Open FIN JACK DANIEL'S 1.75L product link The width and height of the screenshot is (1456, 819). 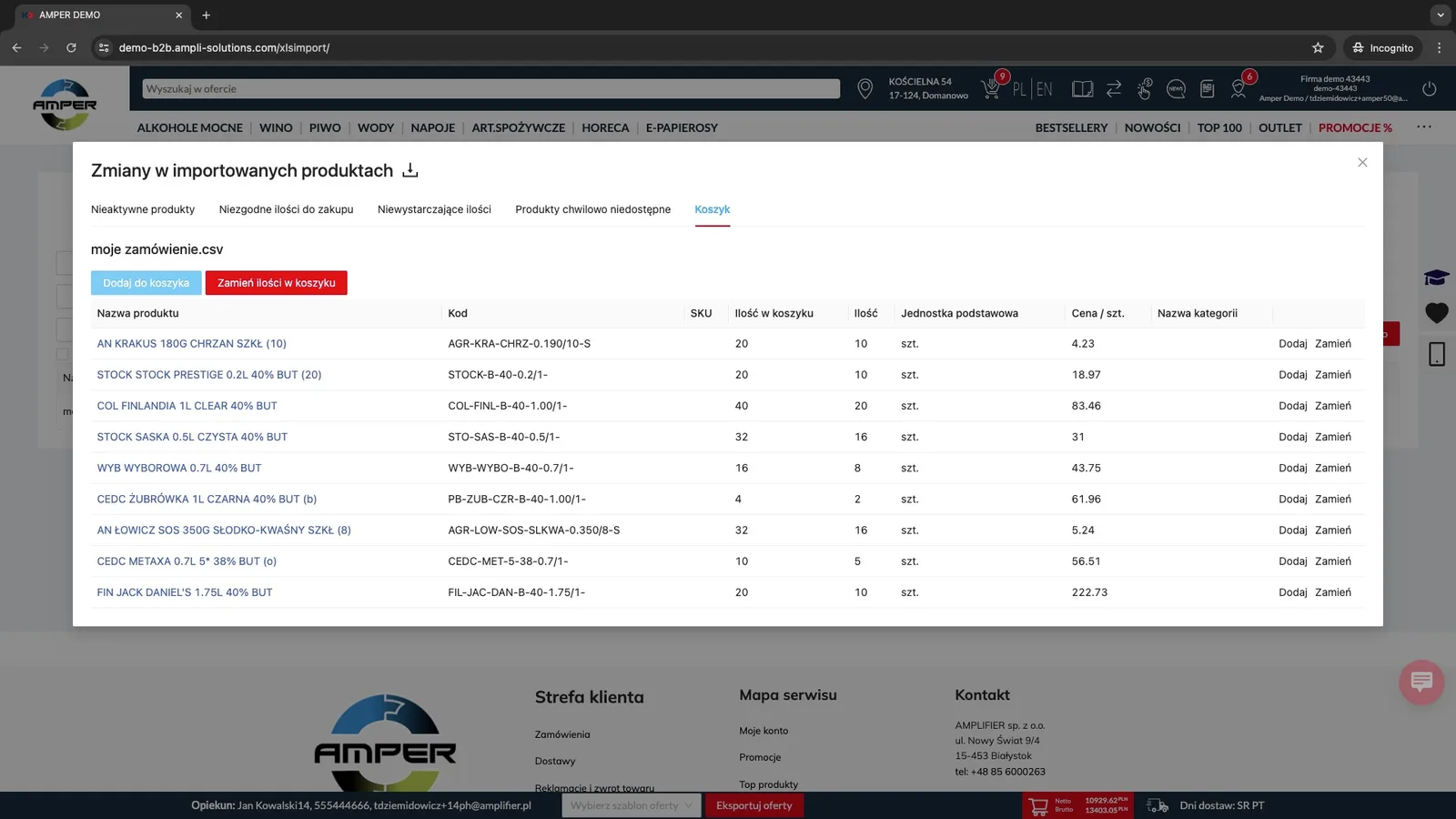click(x=185, y=592)
